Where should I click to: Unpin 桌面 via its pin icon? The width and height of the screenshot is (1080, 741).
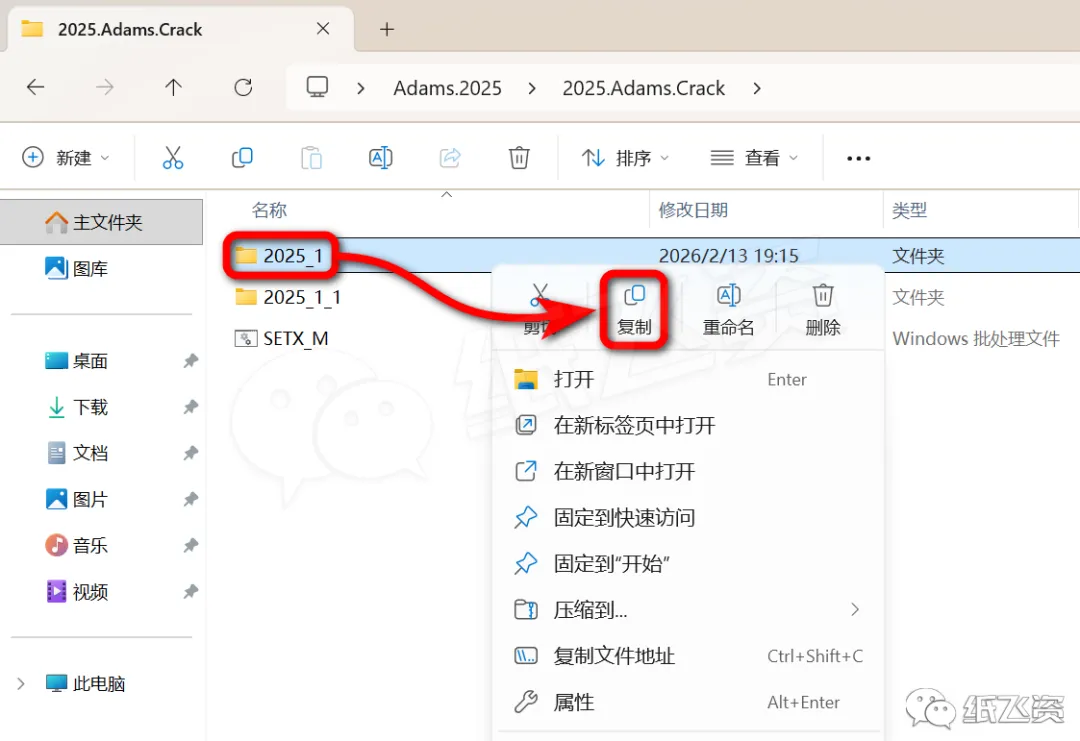pyautogui.click(x=191, y=360)
